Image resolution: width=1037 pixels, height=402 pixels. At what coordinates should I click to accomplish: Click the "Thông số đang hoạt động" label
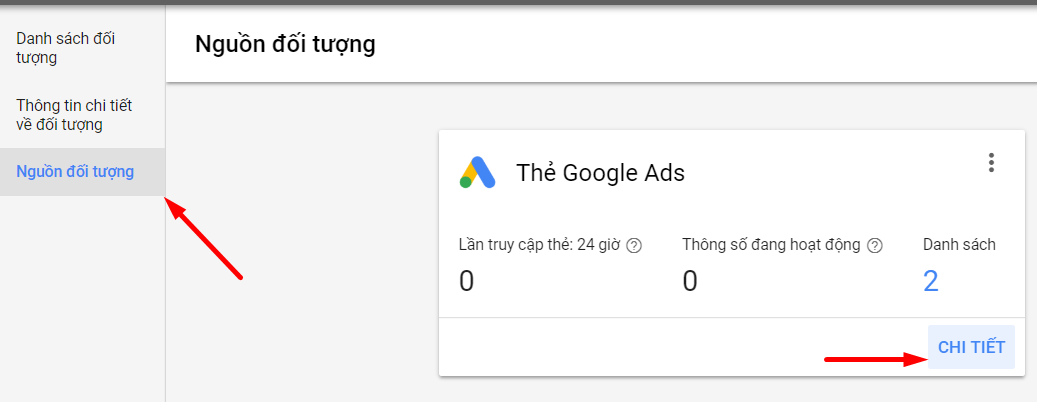click(x=771, y=245)
